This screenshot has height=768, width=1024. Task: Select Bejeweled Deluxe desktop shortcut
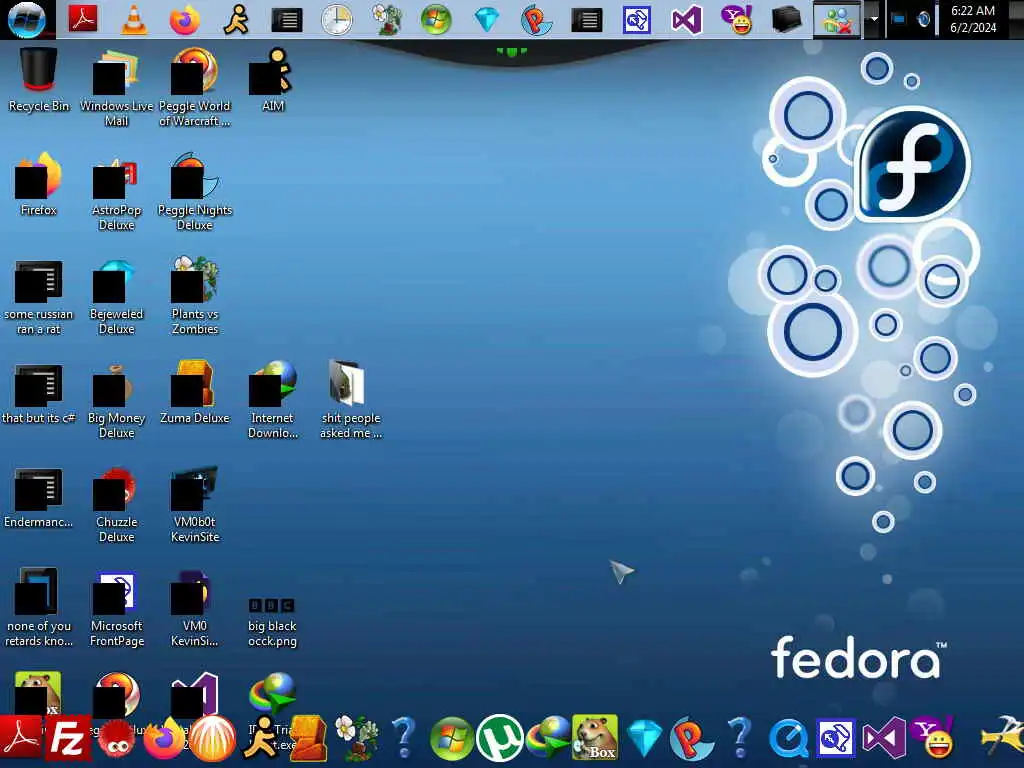[116, 297]
